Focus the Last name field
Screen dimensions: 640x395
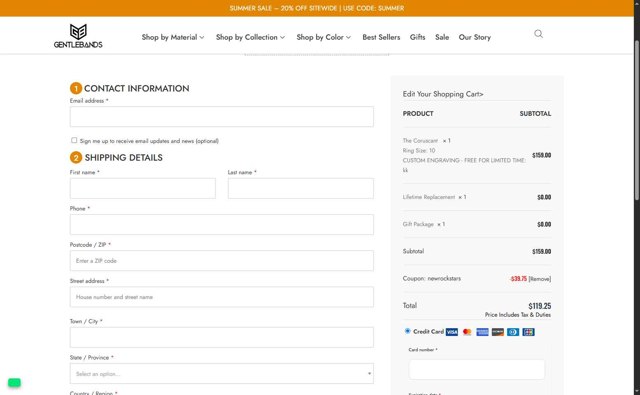coord(300,189)
